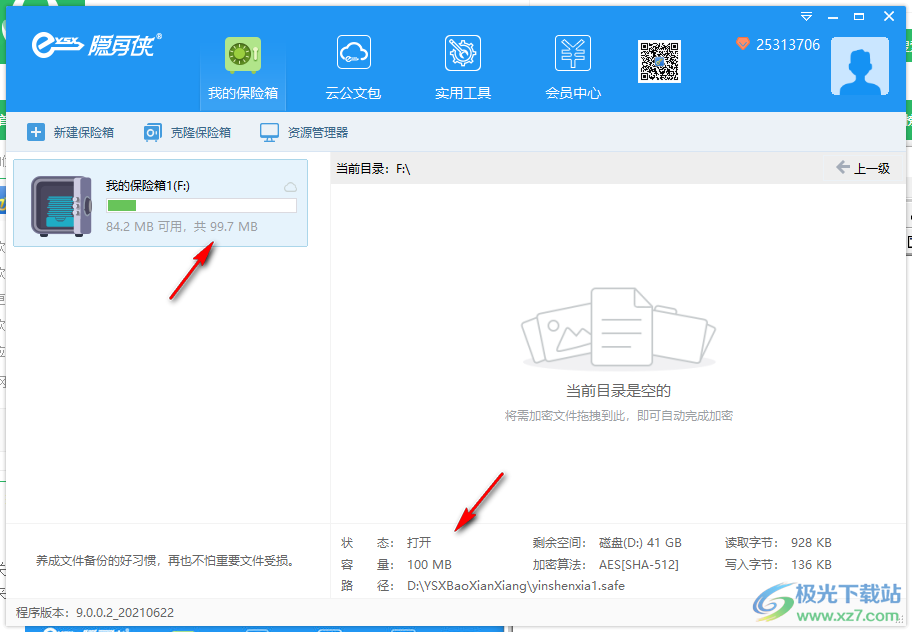The width and height of the screenshot is (912, 632).
Task: Open 新建保险箱 to create a new vault
Action: tap(70, 131)
